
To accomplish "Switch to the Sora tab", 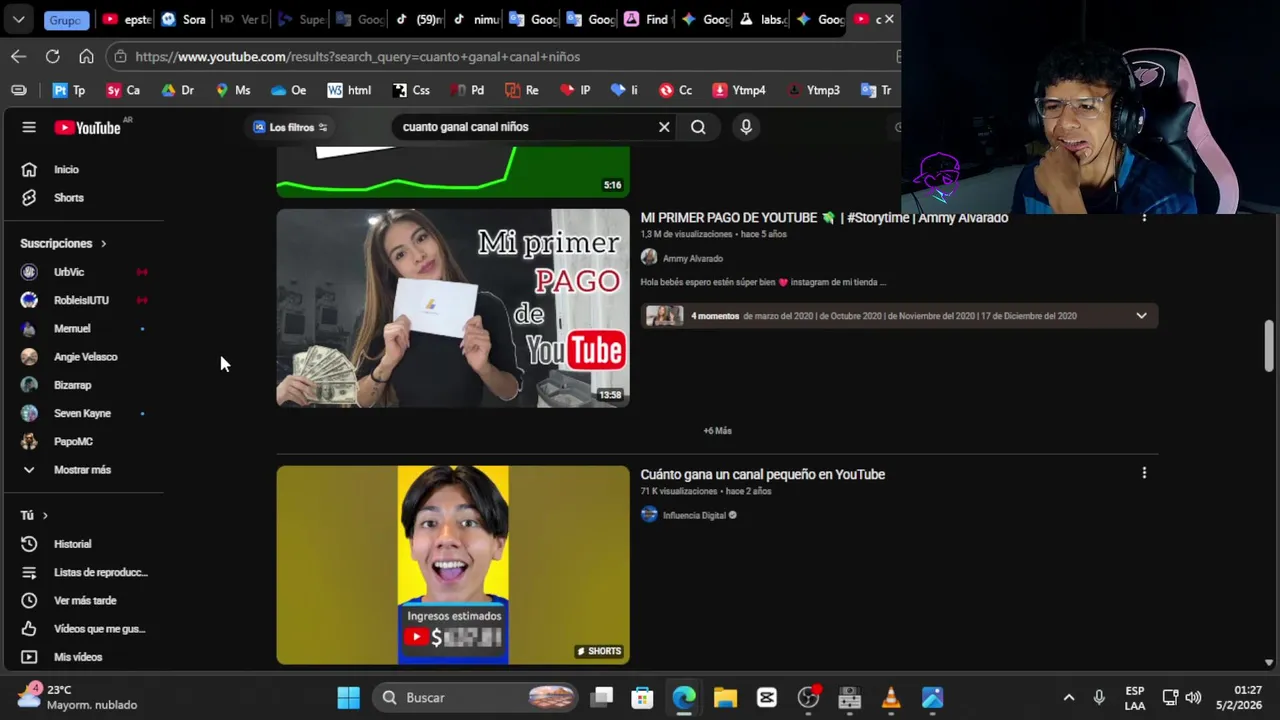I will point(184,19).
